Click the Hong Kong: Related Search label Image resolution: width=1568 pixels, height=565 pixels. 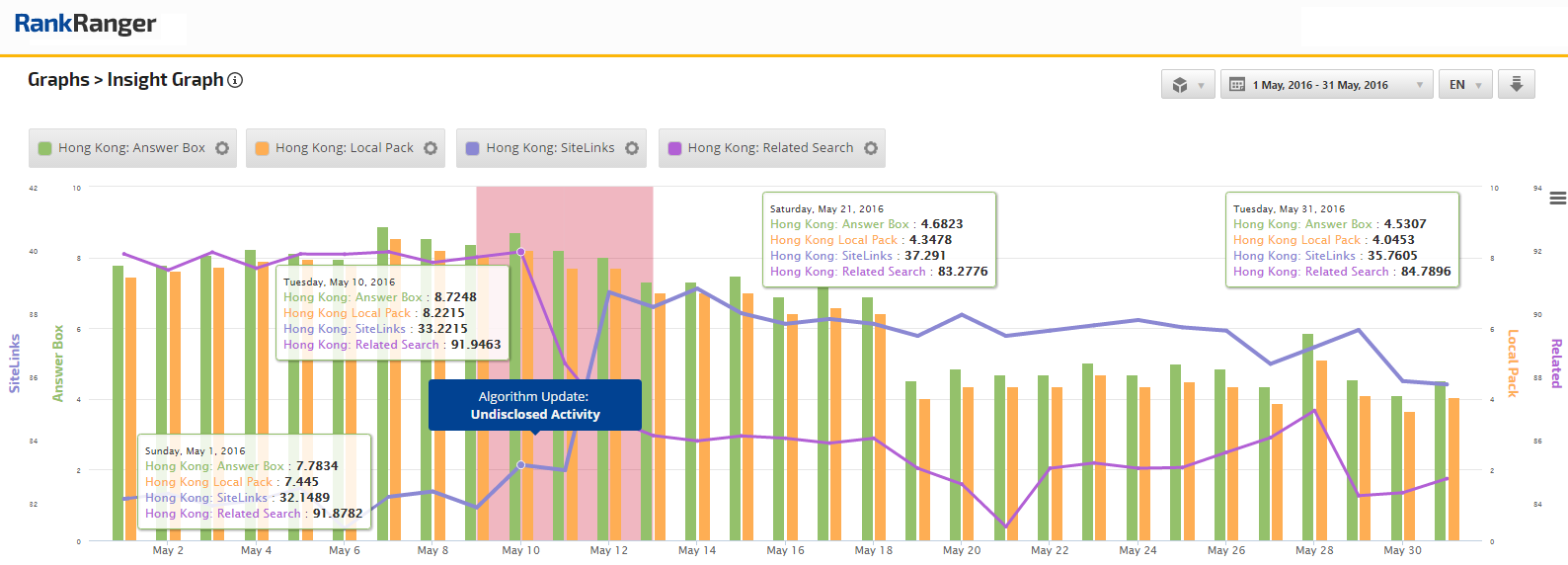click(x=770, y=148)
